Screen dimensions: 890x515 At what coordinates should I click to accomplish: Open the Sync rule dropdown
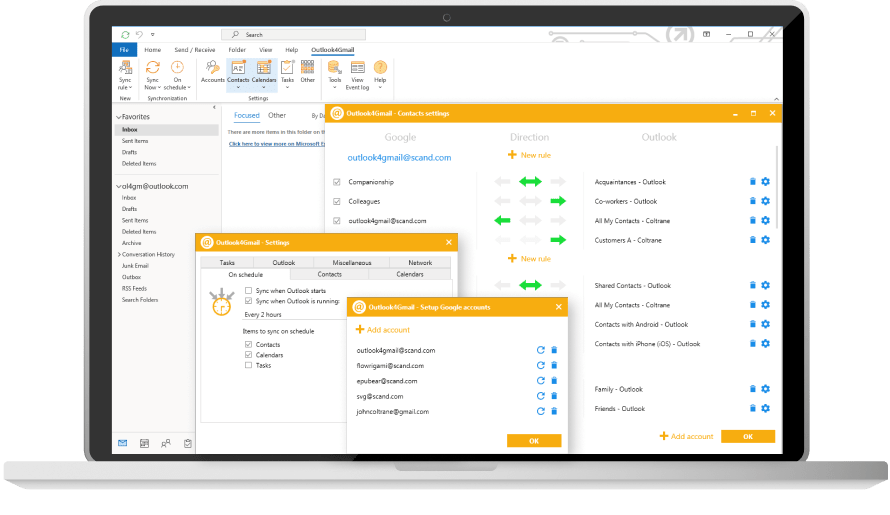[x=125, y=75]
